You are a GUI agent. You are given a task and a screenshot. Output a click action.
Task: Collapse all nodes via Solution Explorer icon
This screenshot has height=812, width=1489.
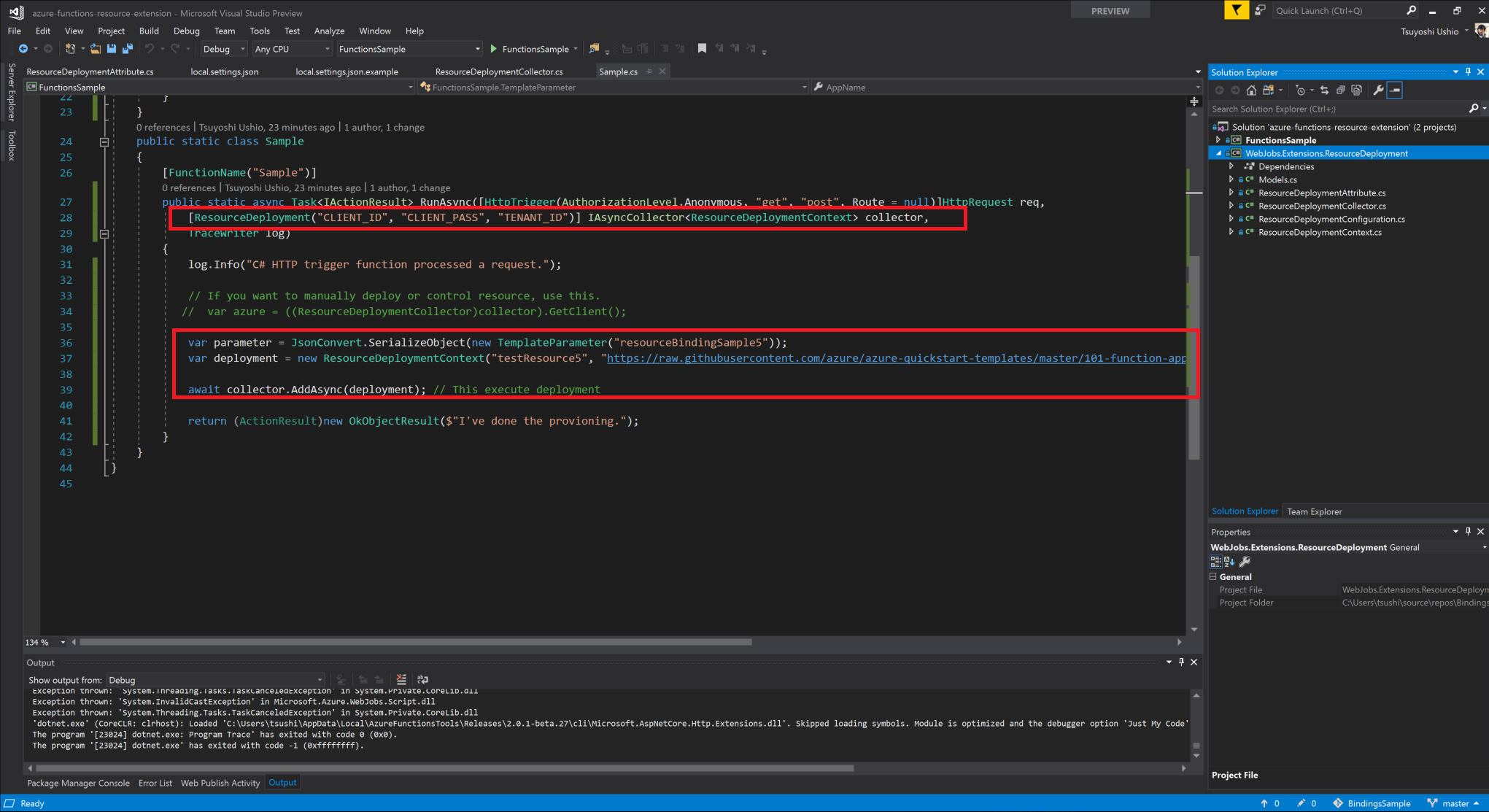(x=1342, y=90)
